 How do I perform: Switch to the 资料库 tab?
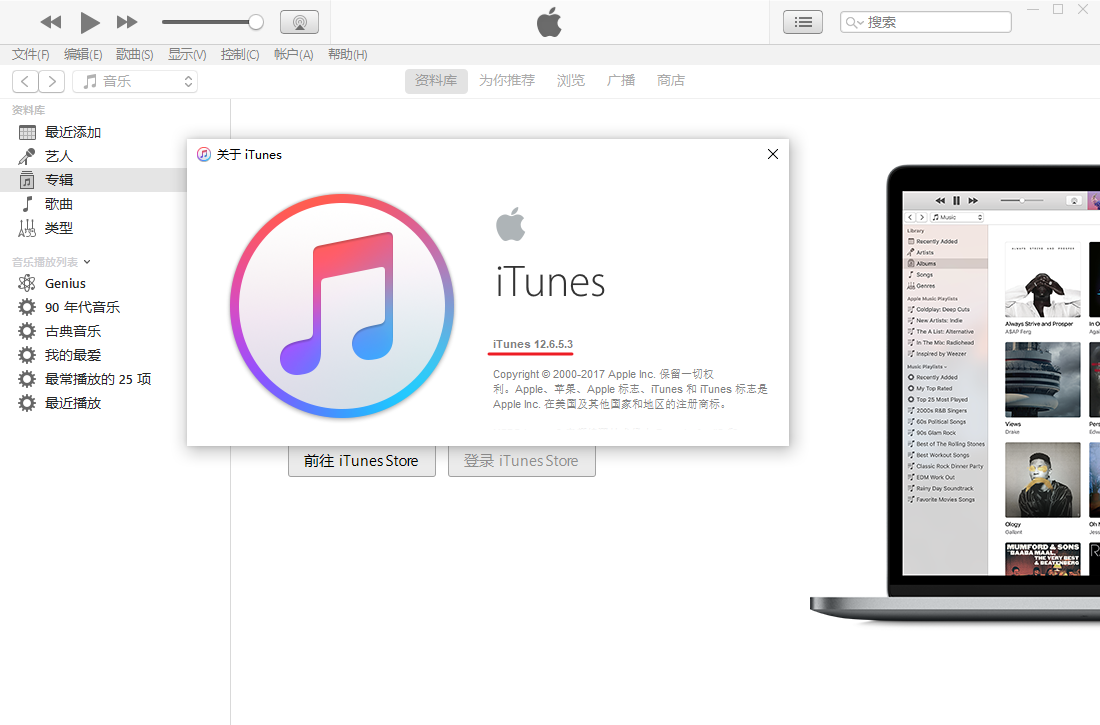(x=436, y=81)
